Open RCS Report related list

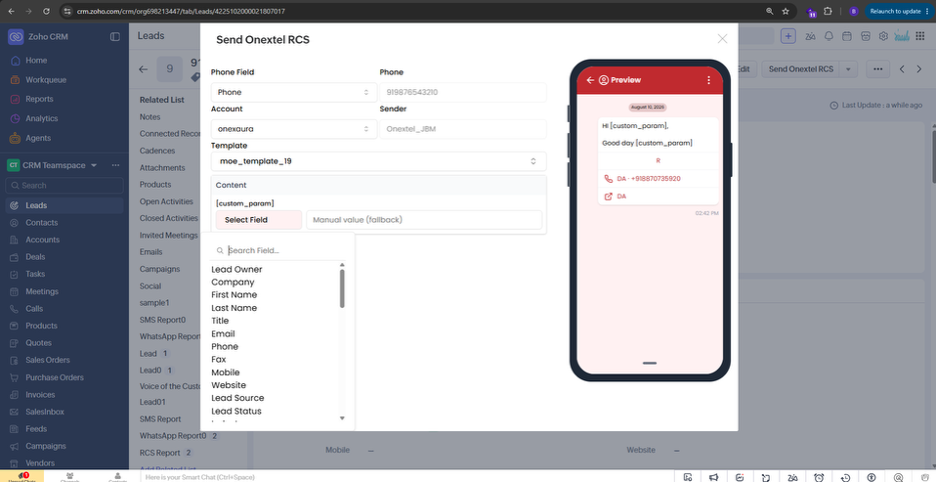point(160,453)
